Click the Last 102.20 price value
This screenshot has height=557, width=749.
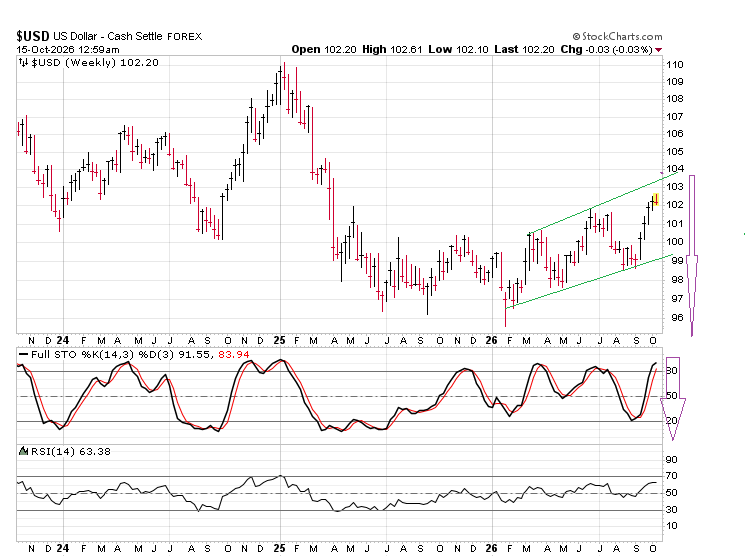click(x=524, y=49)
